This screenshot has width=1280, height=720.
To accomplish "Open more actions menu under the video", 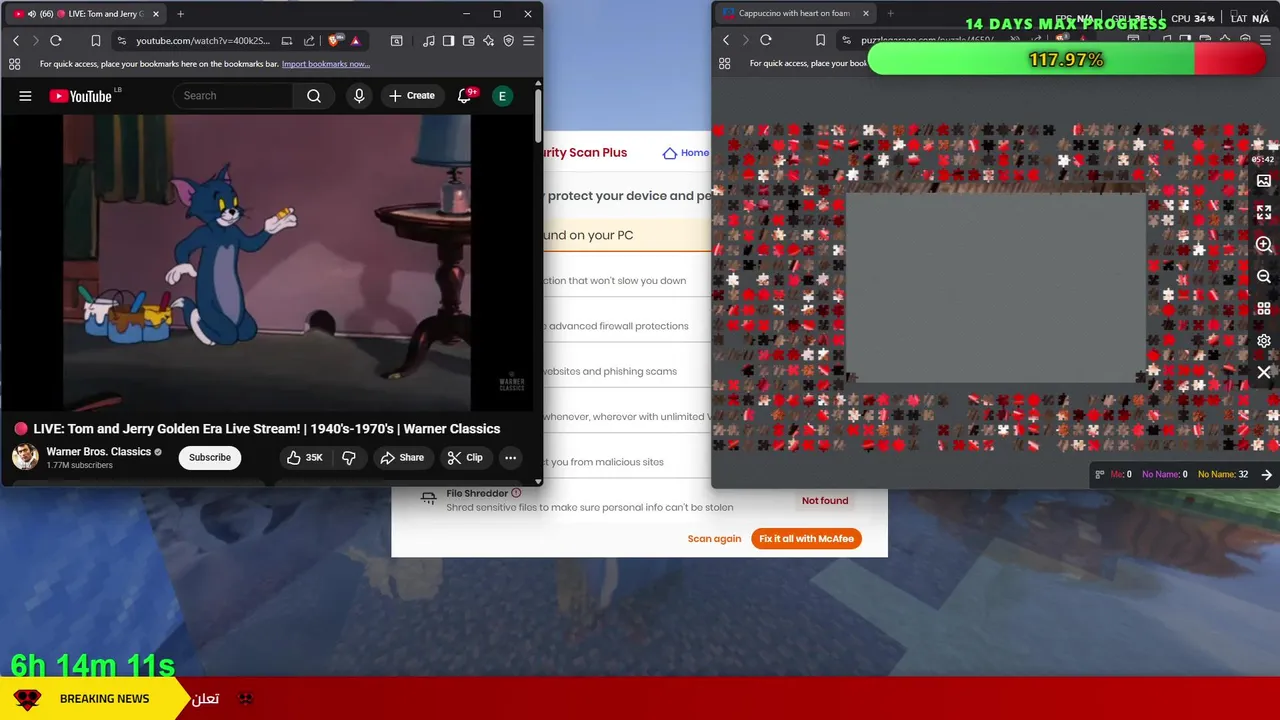I will pos(510,458).
